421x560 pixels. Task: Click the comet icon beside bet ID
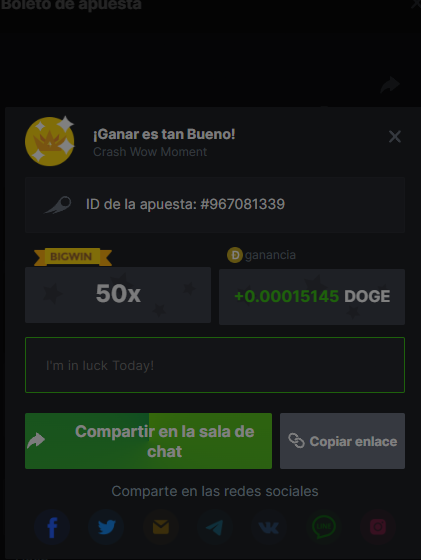click(58, 205)
